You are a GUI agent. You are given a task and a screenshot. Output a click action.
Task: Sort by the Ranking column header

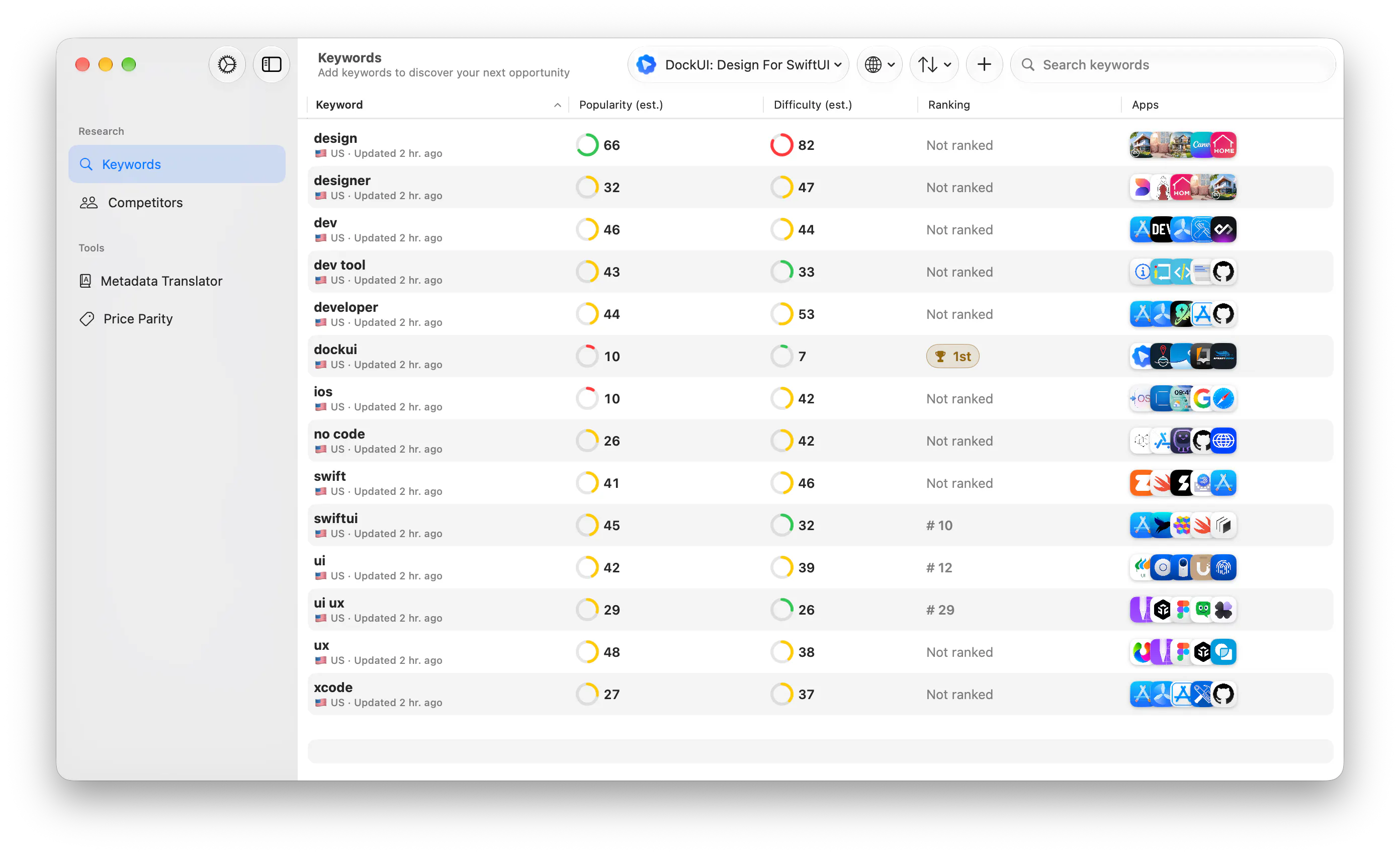coord(1019,105)
